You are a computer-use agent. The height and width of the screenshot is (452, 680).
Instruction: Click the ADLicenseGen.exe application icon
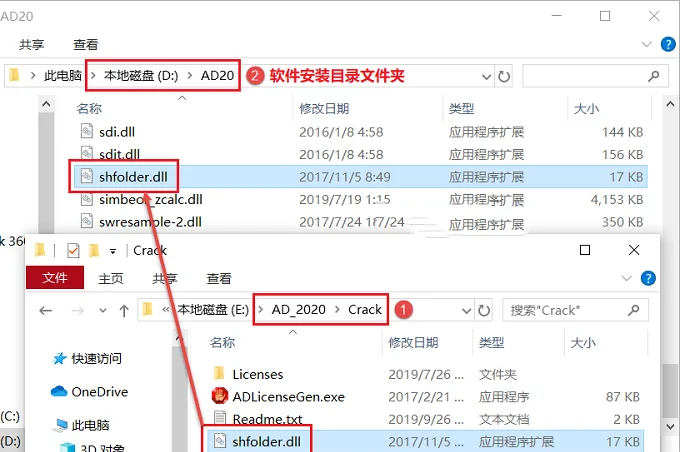point(220,396)
